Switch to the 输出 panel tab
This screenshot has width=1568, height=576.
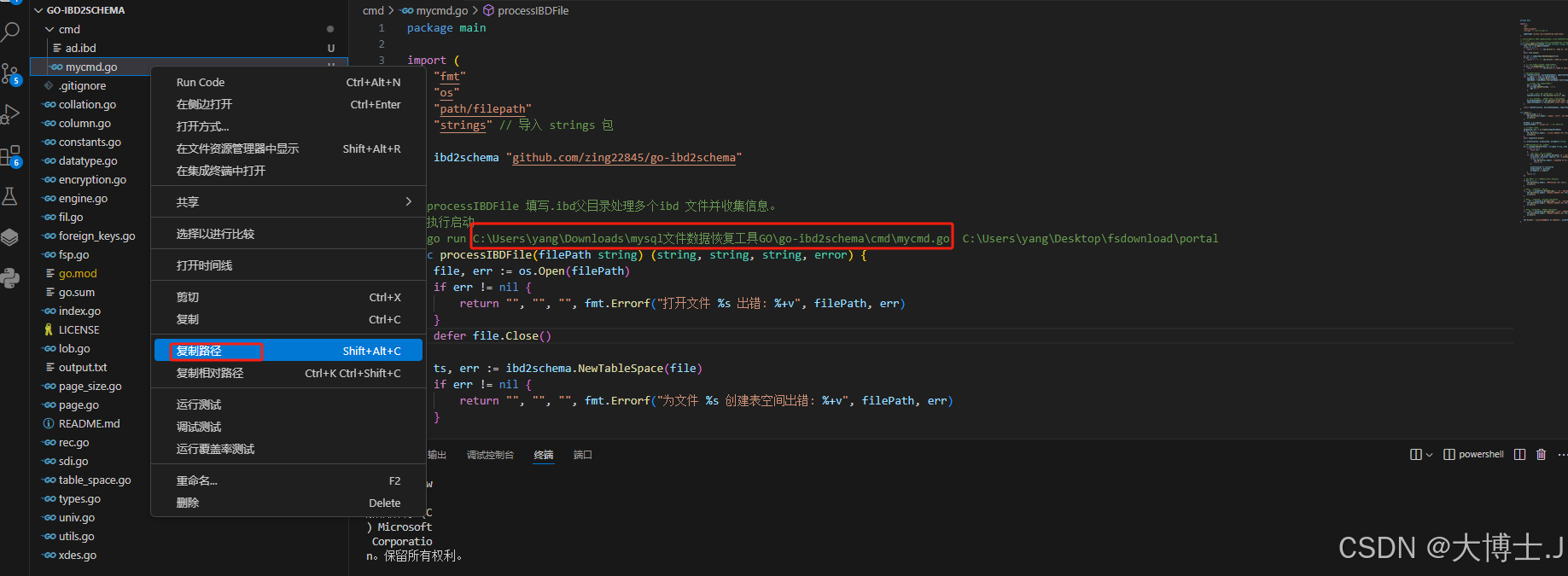(x=437, y=455)
